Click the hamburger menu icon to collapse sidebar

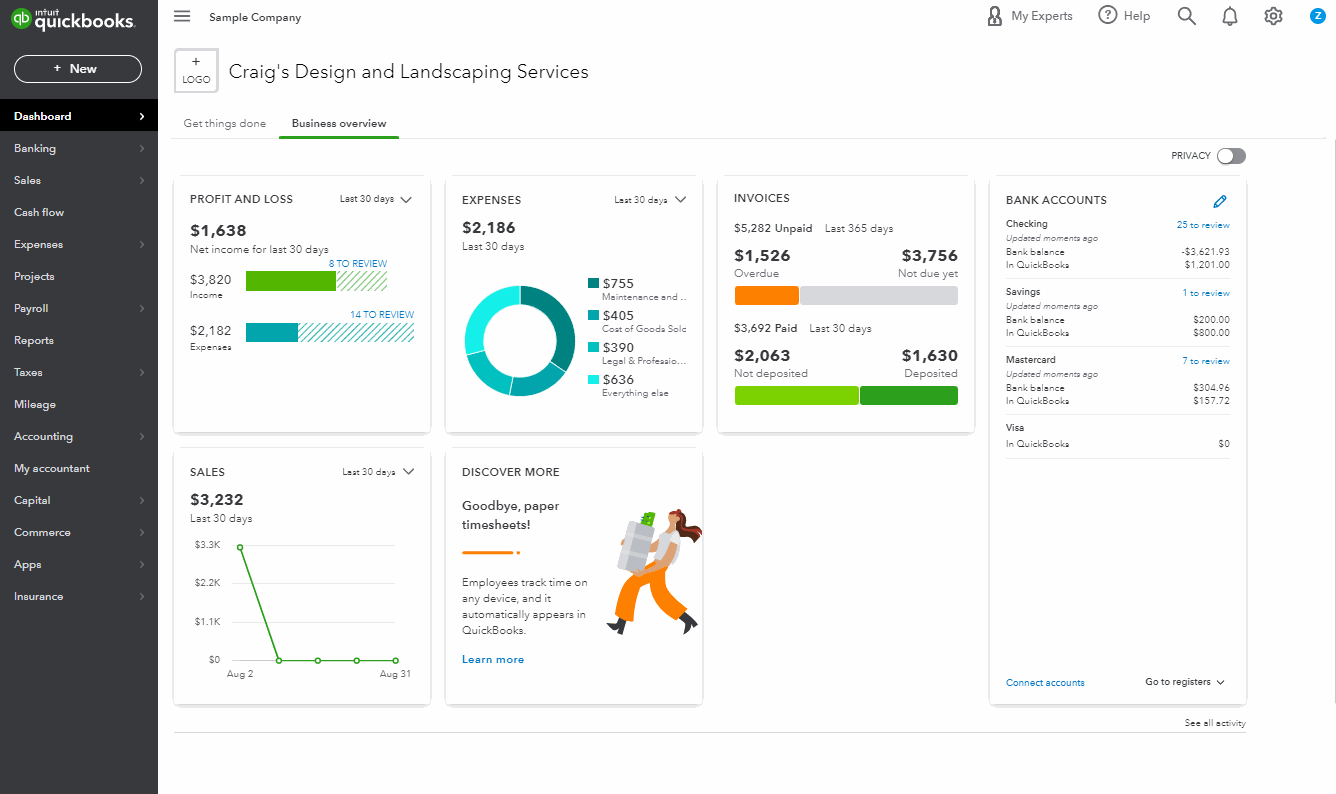182,16
